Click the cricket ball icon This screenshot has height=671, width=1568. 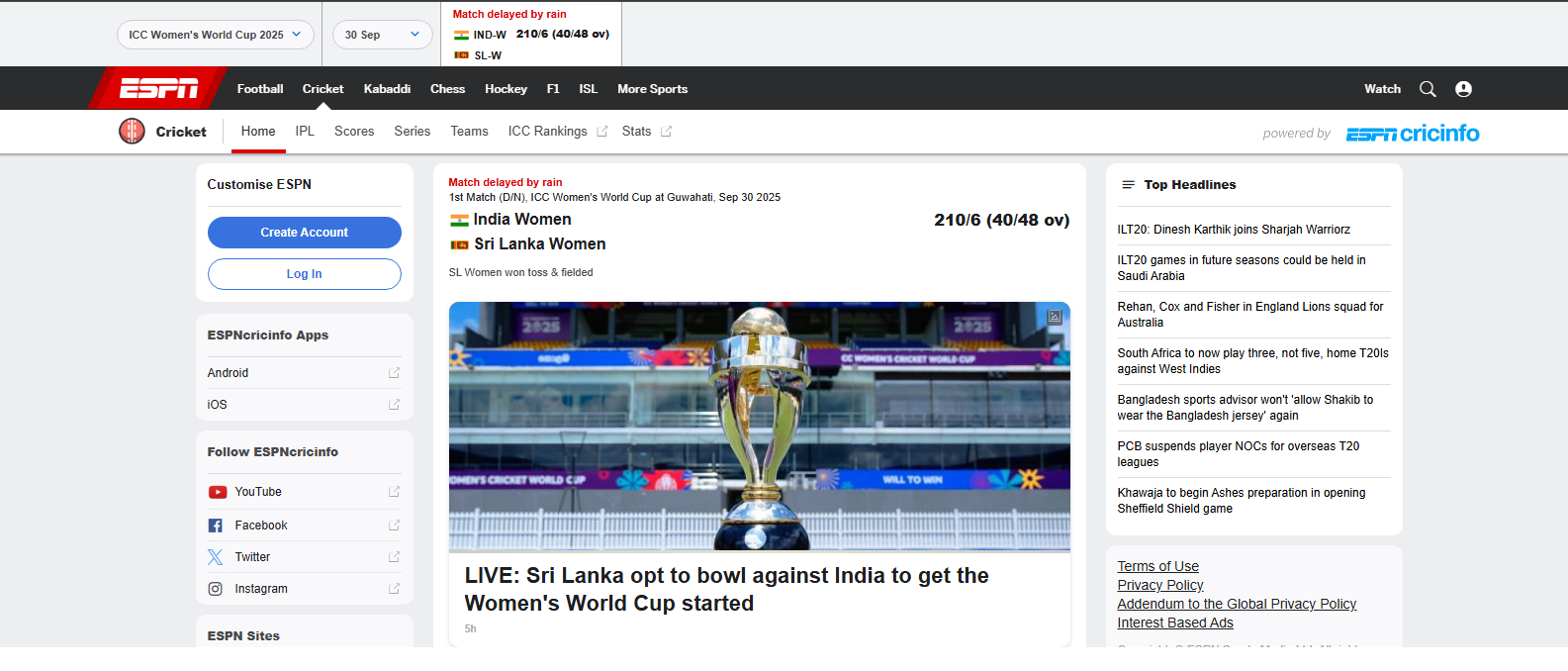click(132, 131)
